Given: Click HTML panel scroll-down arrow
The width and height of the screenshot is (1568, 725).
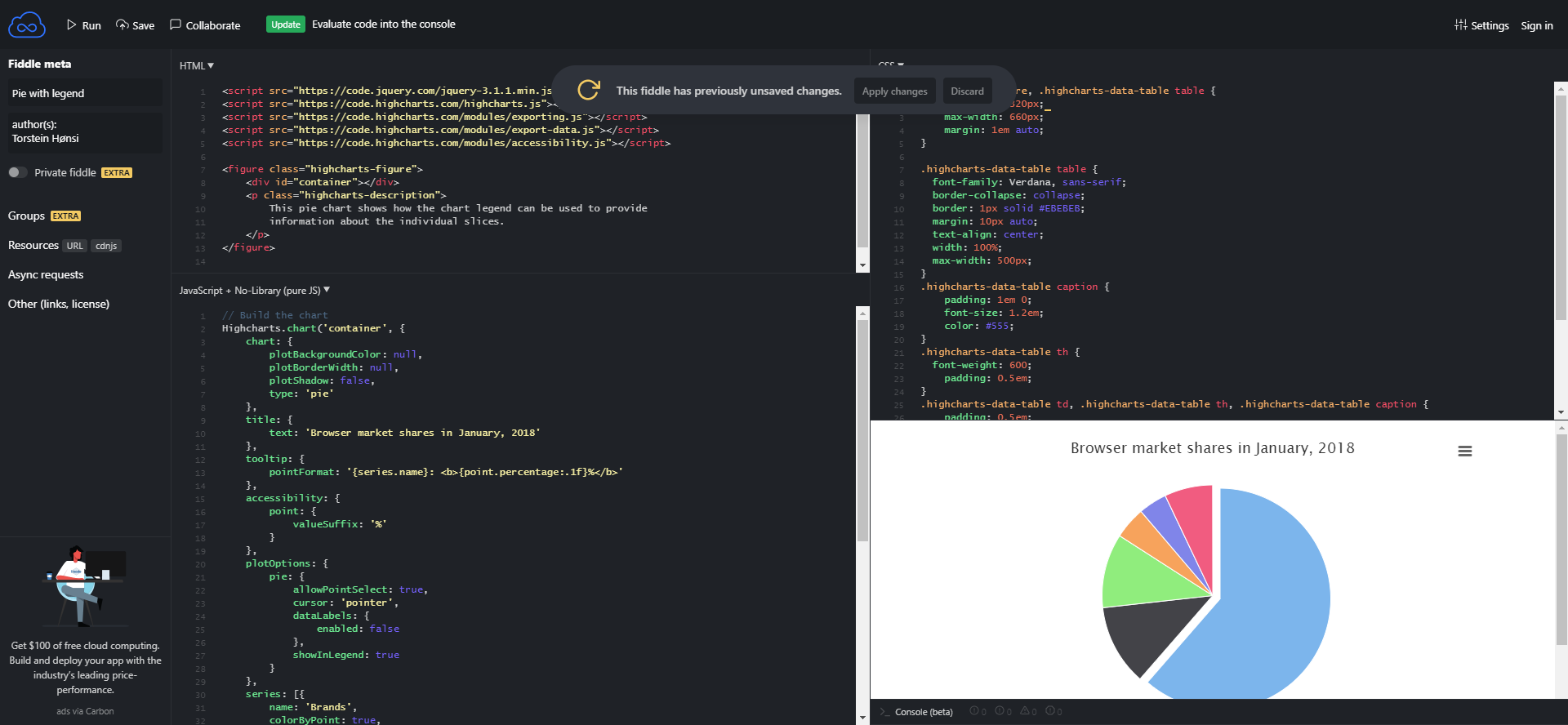Looking at the screenshot, I should click(862, 265).
